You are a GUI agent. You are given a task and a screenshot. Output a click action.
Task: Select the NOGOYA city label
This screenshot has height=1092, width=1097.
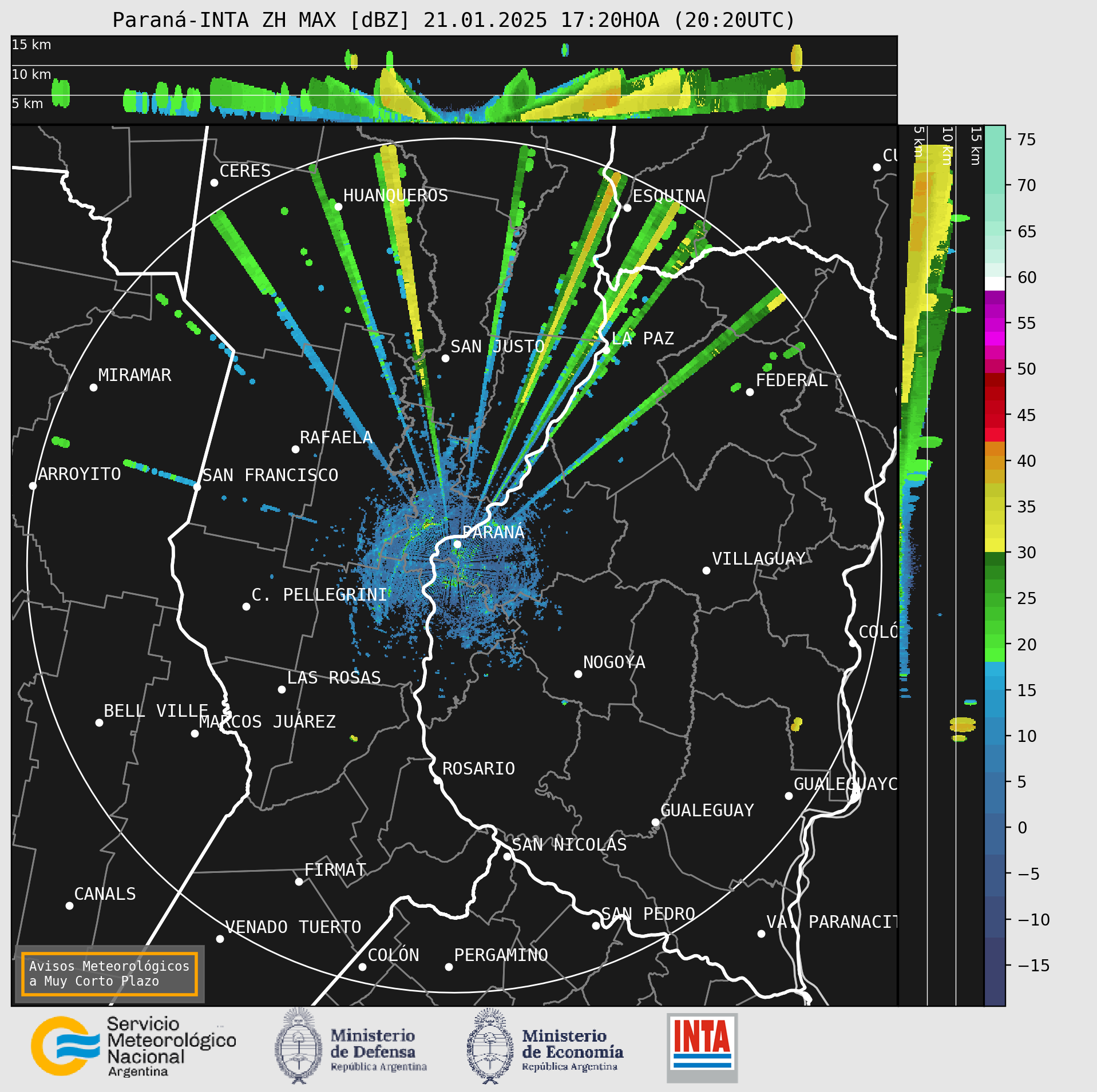tap(614, 662)
